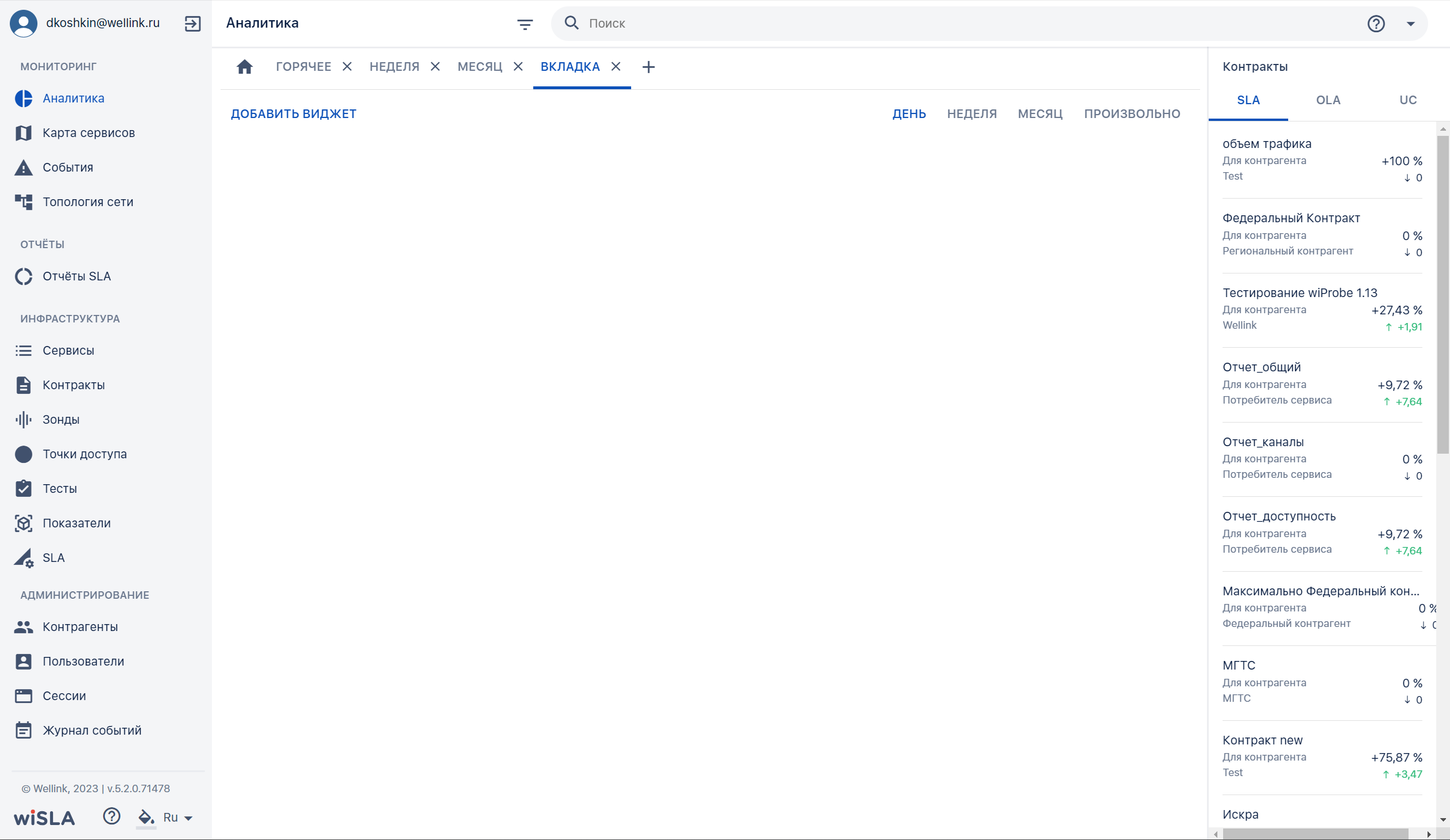1450x840 pixels.
Task: Open the Зонды section icon
Action: [24, 419]
